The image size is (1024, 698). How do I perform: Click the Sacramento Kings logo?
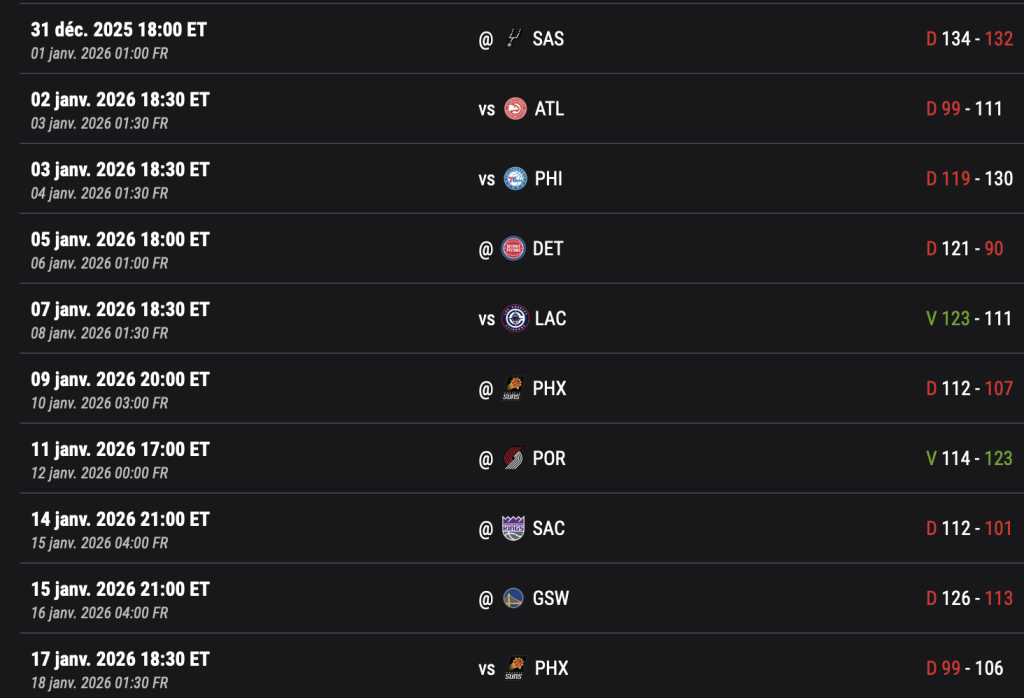(x=513, y=528)
